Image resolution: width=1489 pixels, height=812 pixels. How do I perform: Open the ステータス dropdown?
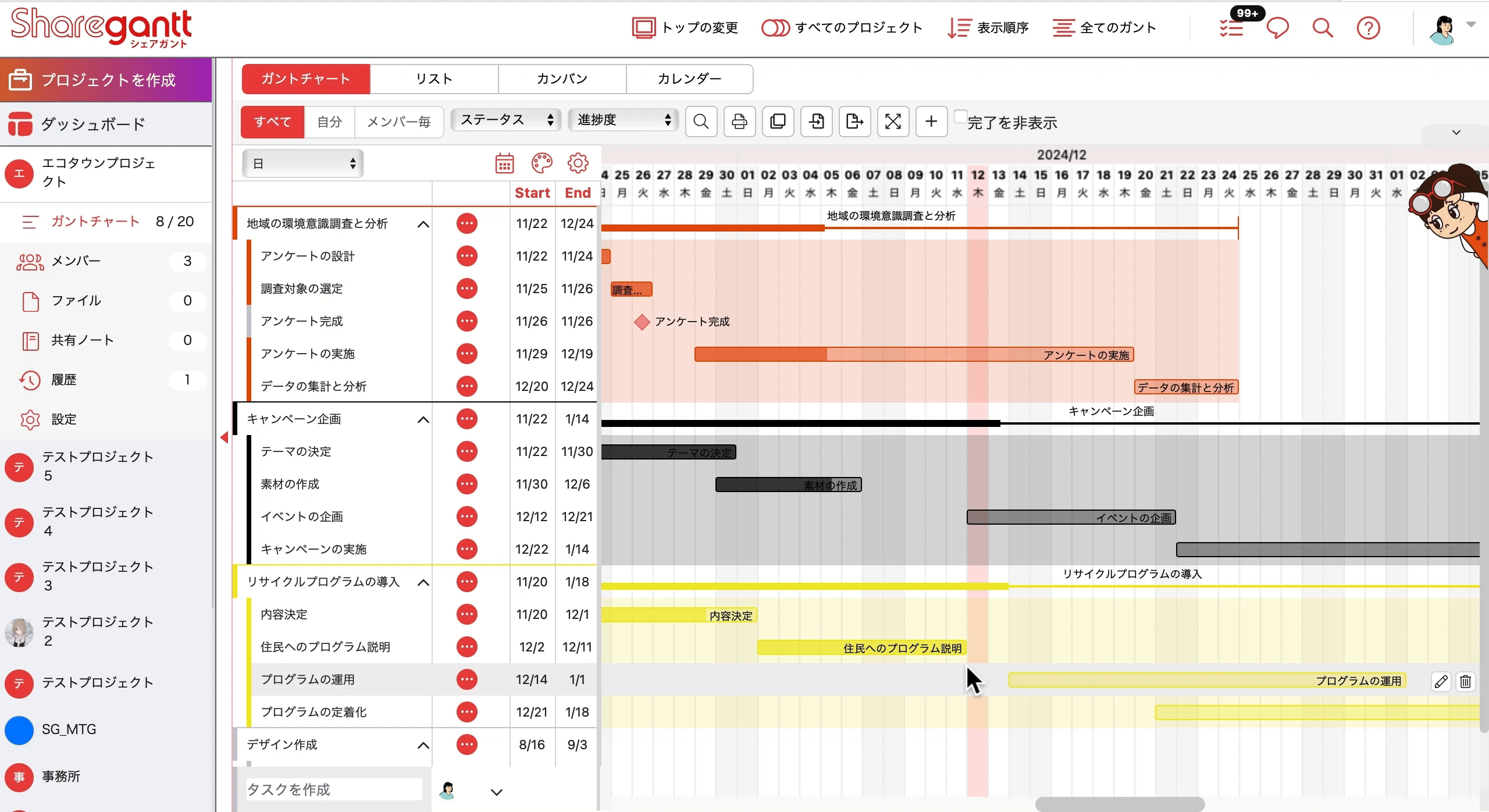505,120
